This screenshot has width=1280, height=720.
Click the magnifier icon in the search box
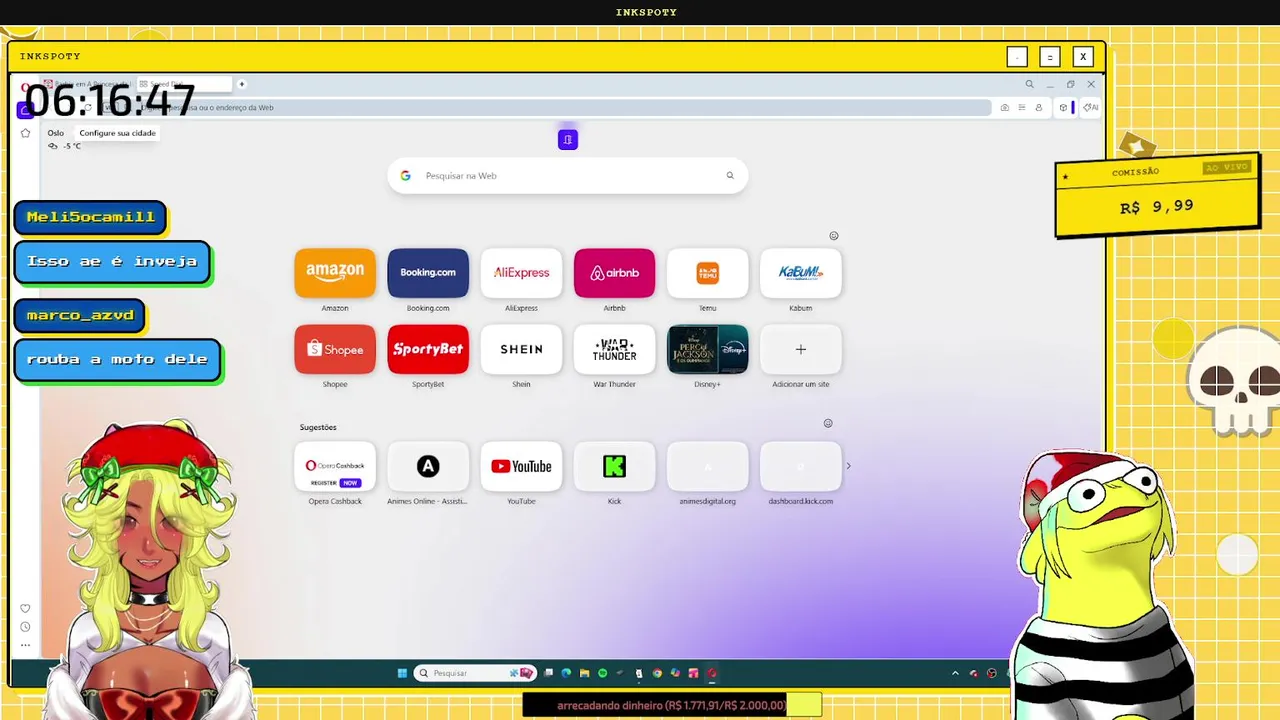(x=730, y=176)
